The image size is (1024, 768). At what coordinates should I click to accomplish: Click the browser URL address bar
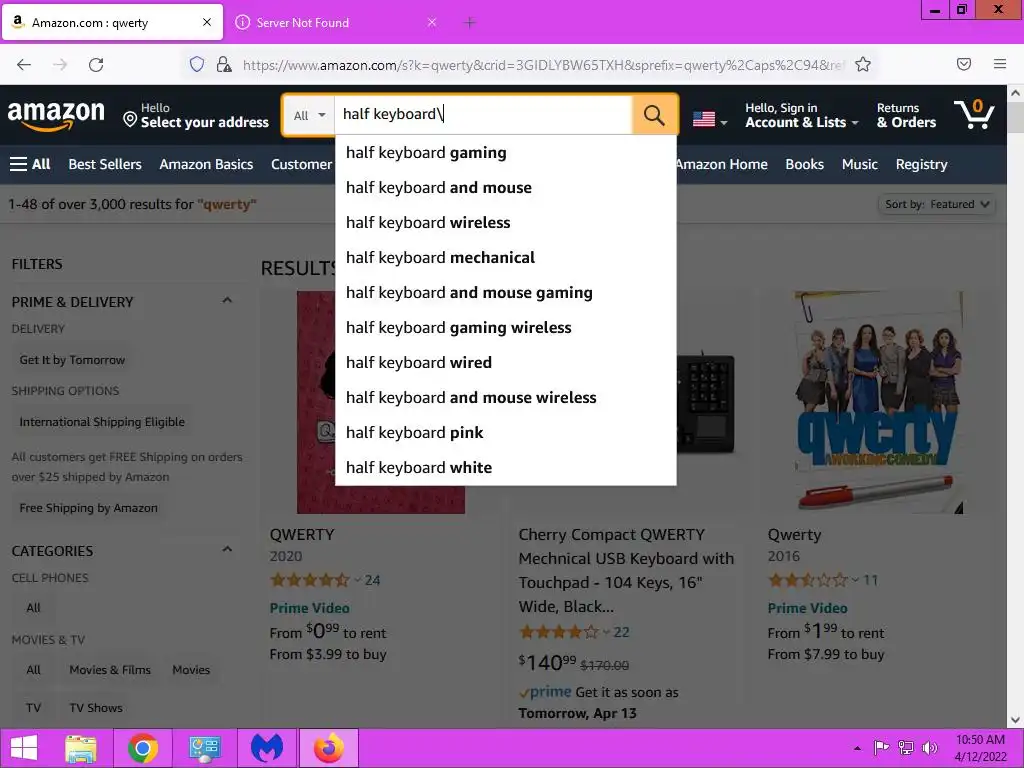542,65
